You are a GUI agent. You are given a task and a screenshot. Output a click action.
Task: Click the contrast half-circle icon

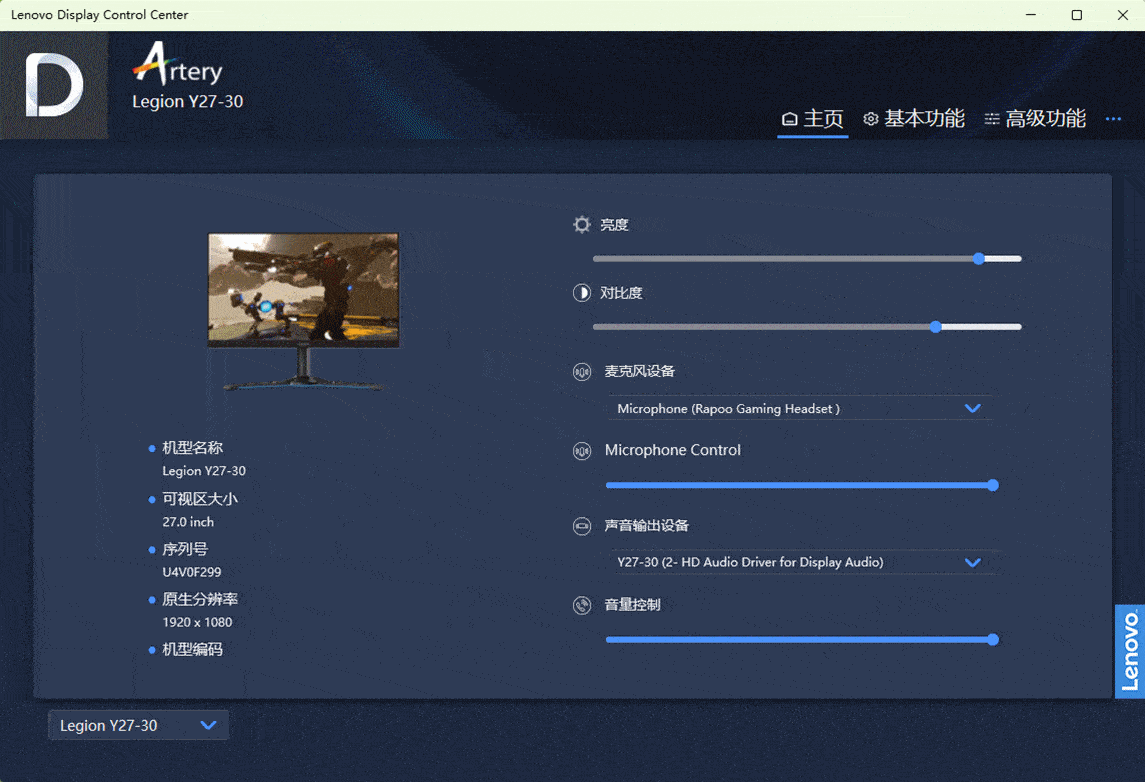(x=581, y=293)
